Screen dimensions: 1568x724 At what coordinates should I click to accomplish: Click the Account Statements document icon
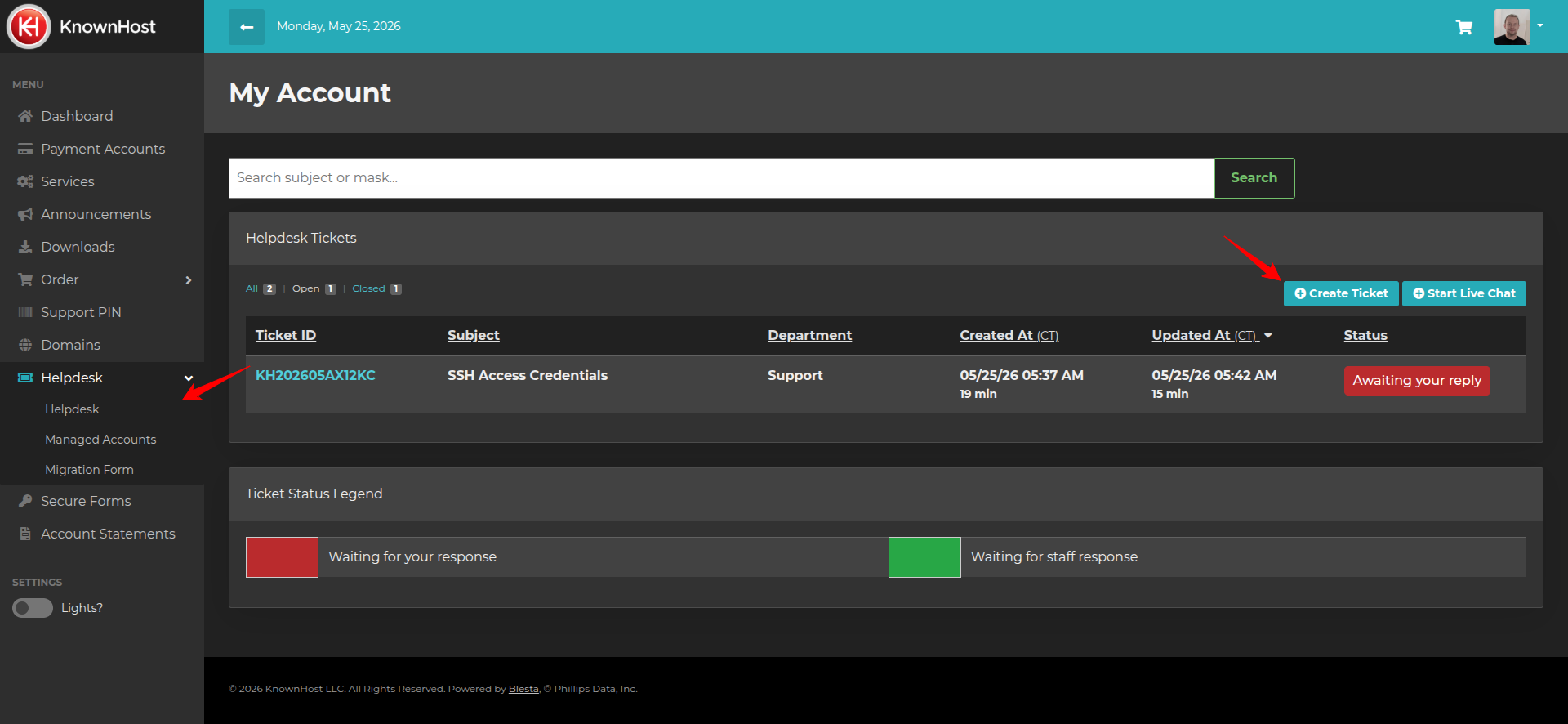pyautogui.click(x=25, y=534)
